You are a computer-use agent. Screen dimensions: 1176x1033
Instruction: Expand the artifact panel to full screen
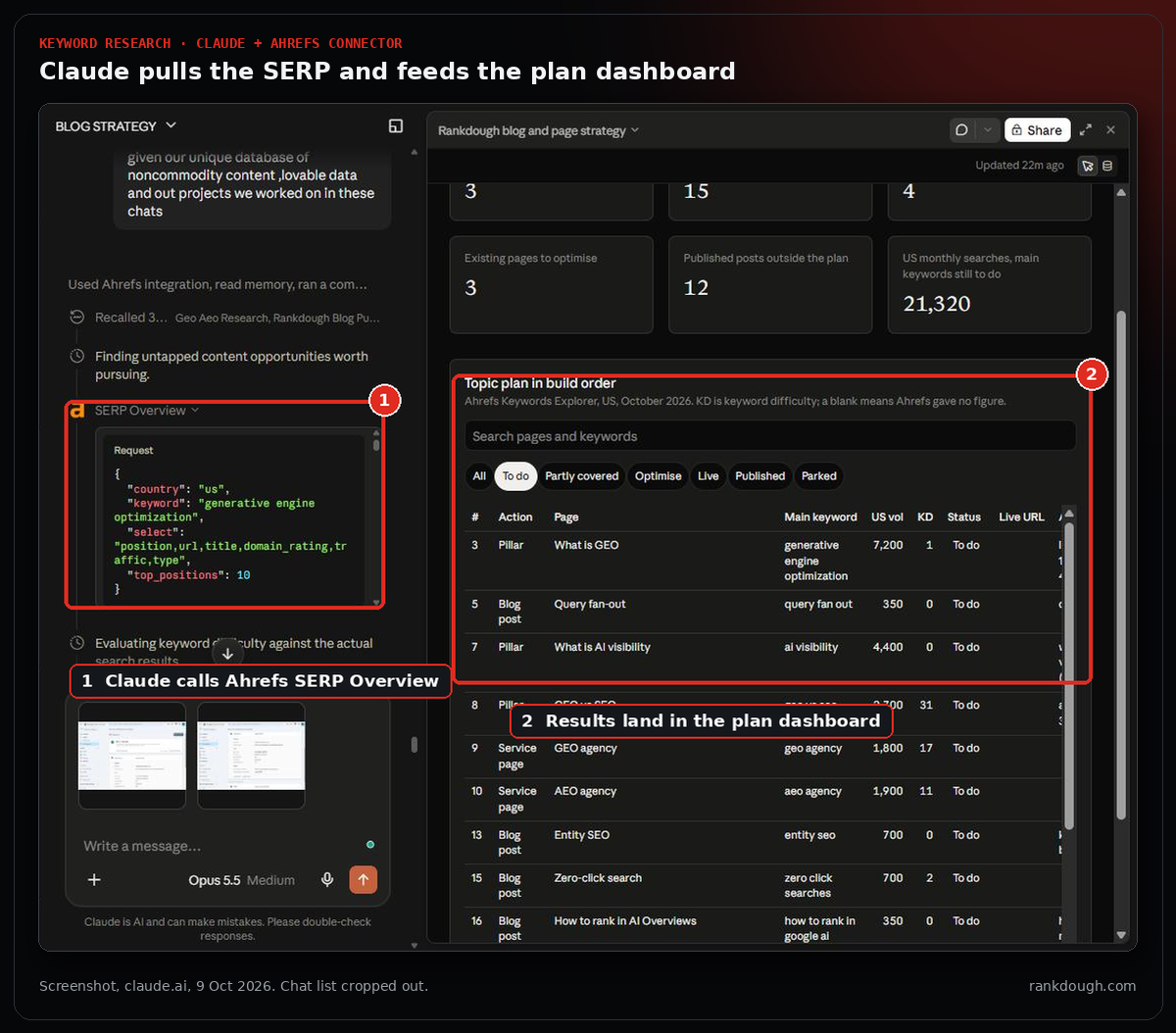click(x=1085, y=129)
